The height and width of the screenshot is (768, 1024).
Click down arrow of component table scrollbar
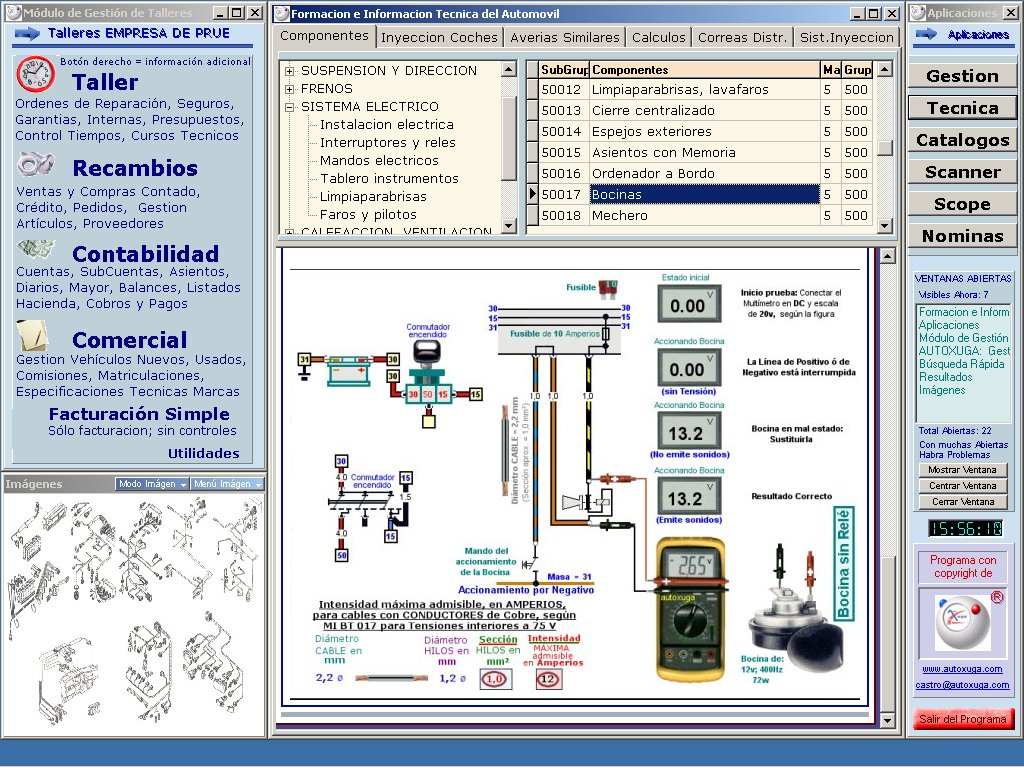[x=885, y=226]
